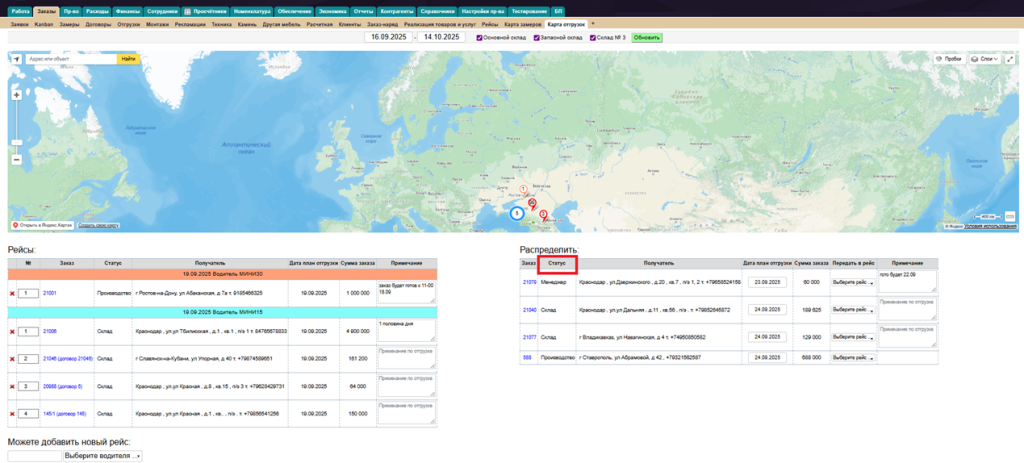Open the Слои layers dropdown on the map
The image size is (1024, 463).
[x=987, y=59]
